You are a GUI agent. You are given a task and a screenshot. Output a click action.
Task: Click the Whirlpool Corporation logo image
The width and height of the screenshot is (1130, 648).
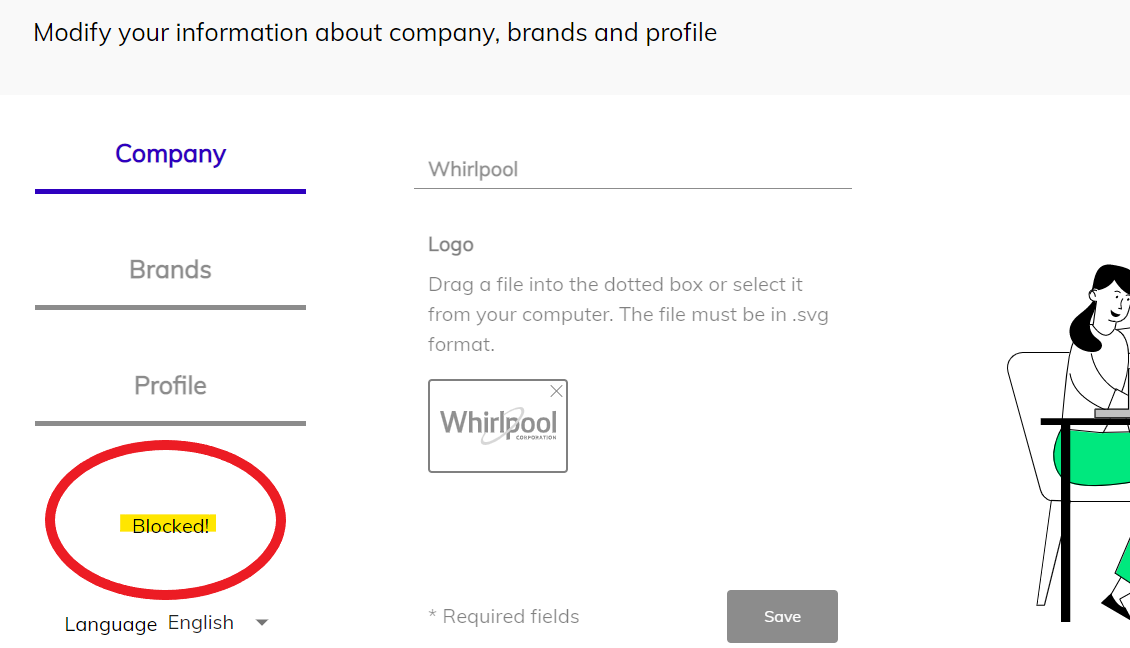coord(498,426)
